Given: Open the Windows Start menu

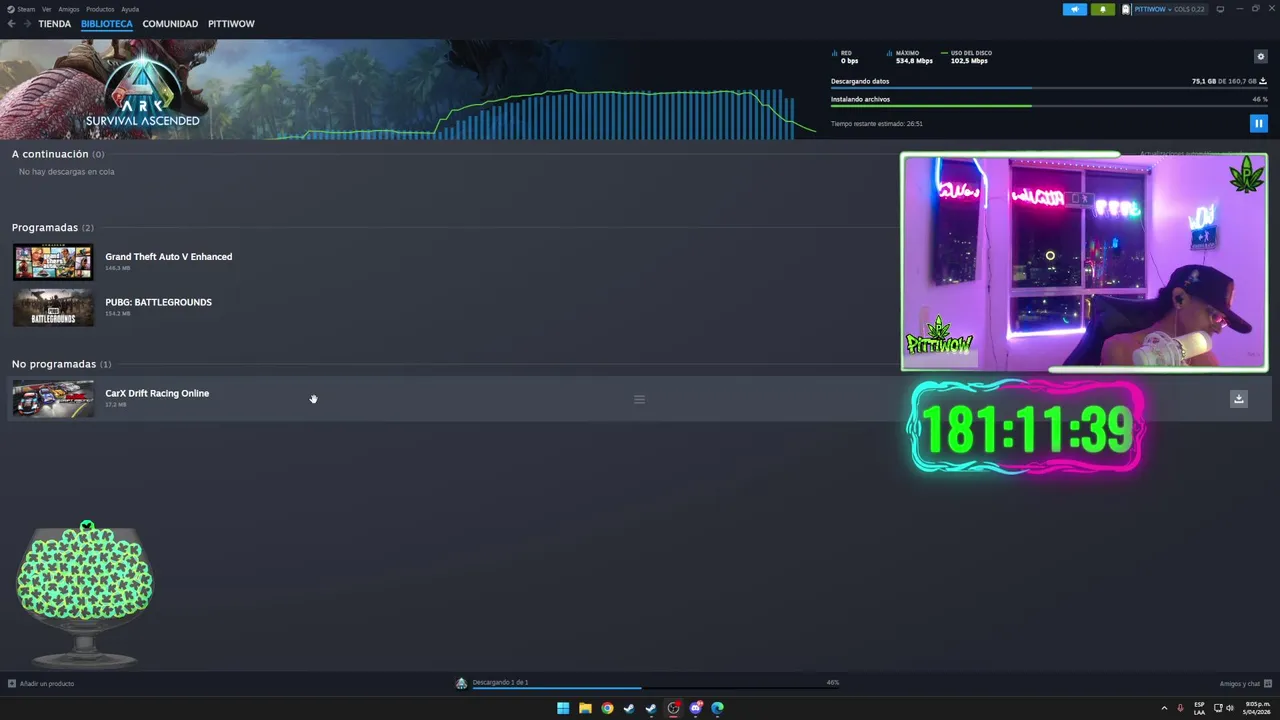Looking at the screenshot, I should pos(563,708).
